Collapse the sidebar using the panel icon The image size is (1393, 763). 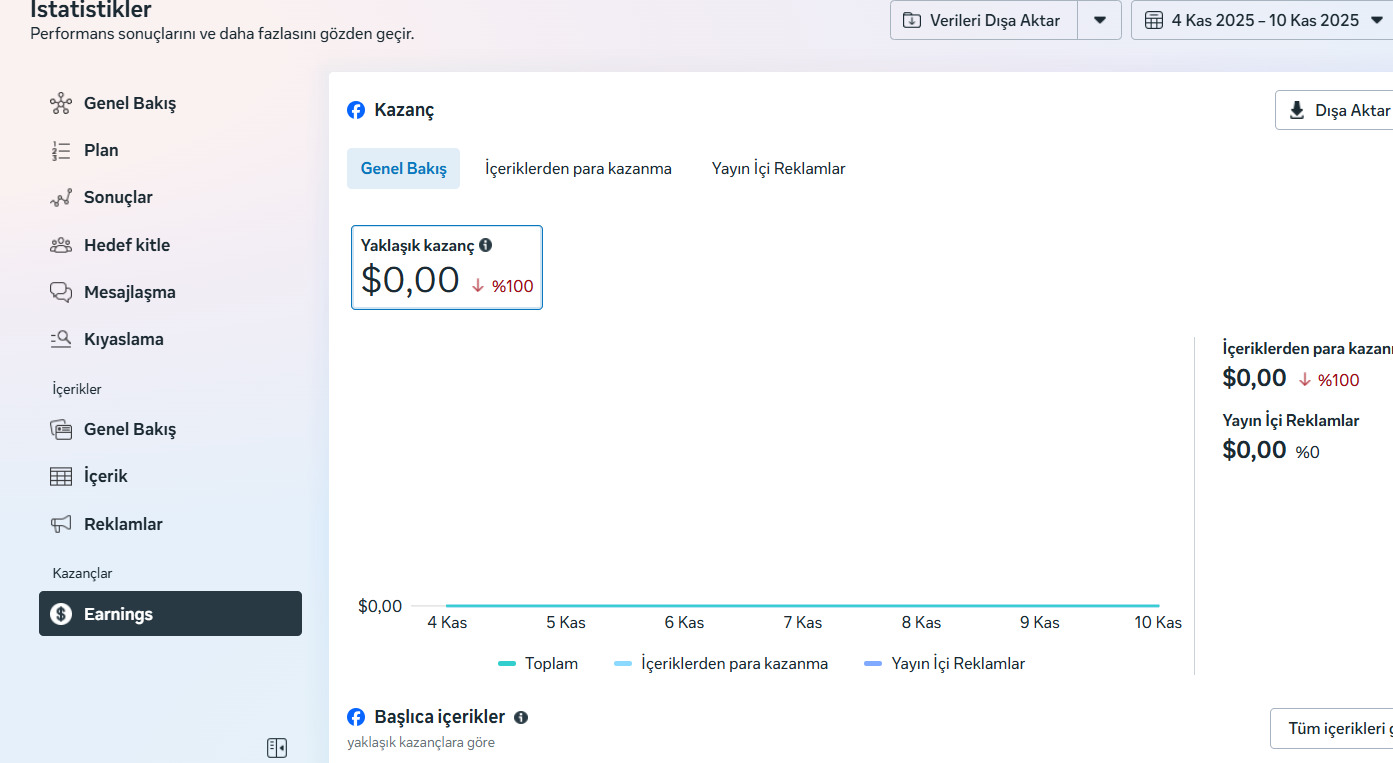click(x=277, y=747)
